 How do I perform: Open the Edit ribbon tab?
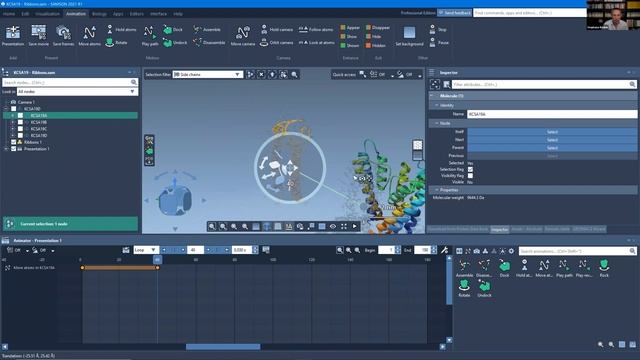pyautogui.click(x=25, y=14)
